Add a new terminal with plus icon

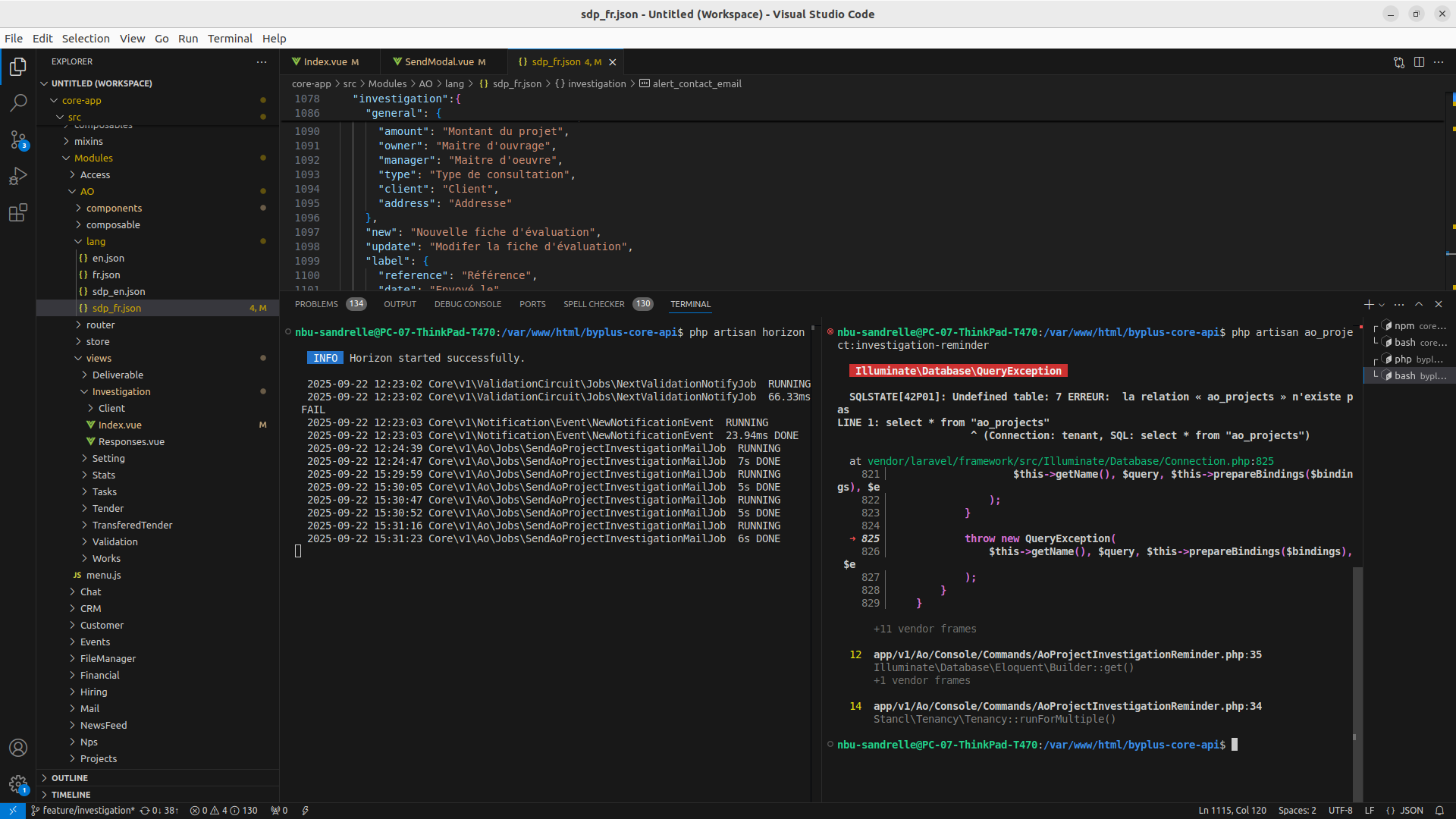(x=1368, y=304)
